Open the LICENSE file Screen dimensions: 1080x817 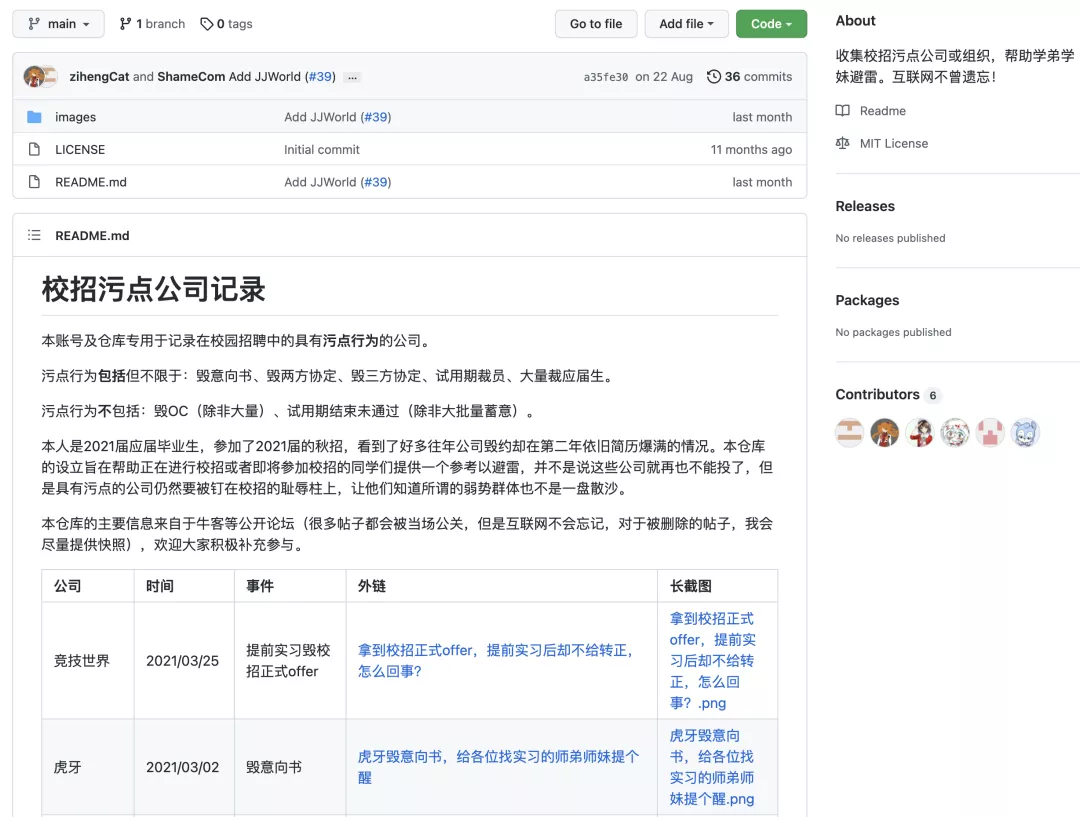(80, 149)
